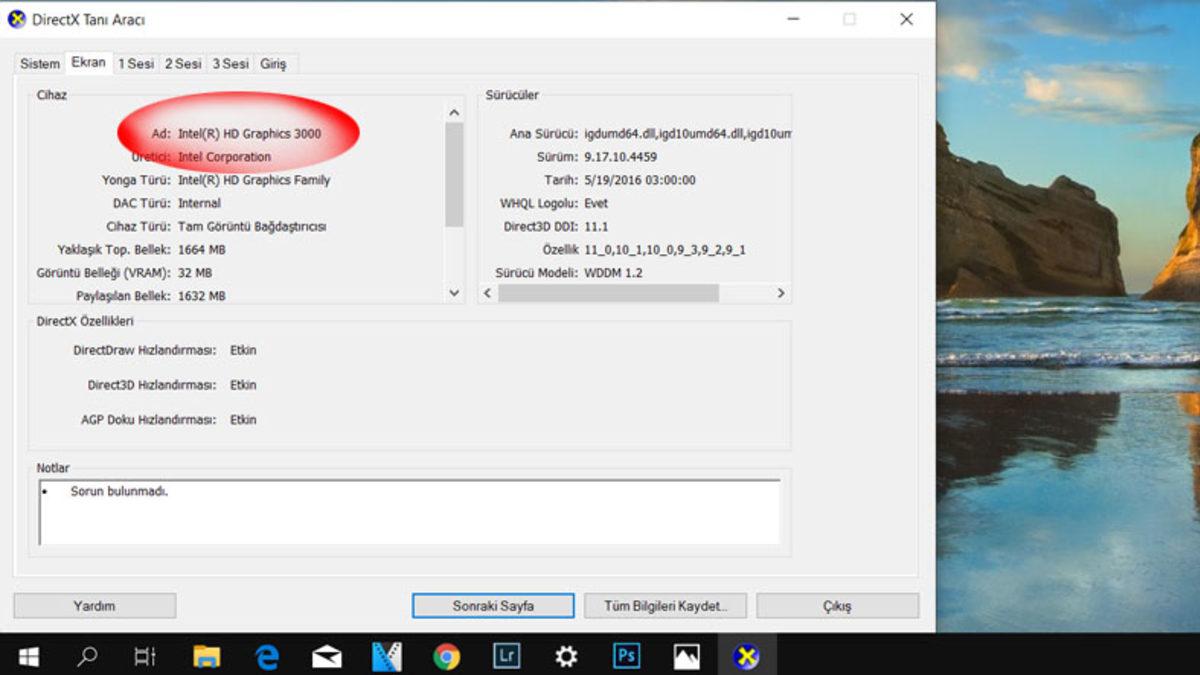Click the Yardım button

[94, 606]
